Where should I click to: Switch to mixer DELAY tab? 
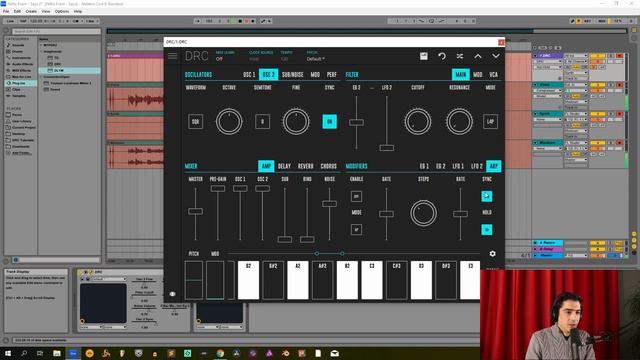284,166
